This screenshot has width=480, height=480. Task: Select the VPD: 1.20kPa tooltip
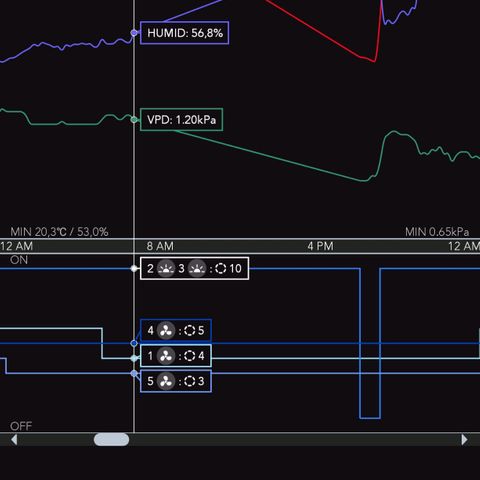(182, 120)
